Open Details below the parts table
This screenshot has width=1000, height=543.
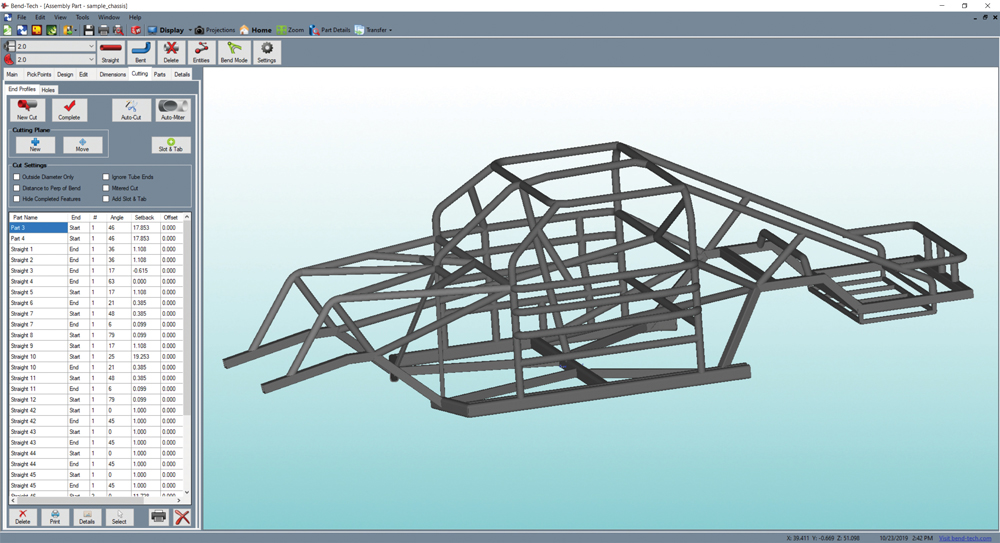[x=87, y=517]
